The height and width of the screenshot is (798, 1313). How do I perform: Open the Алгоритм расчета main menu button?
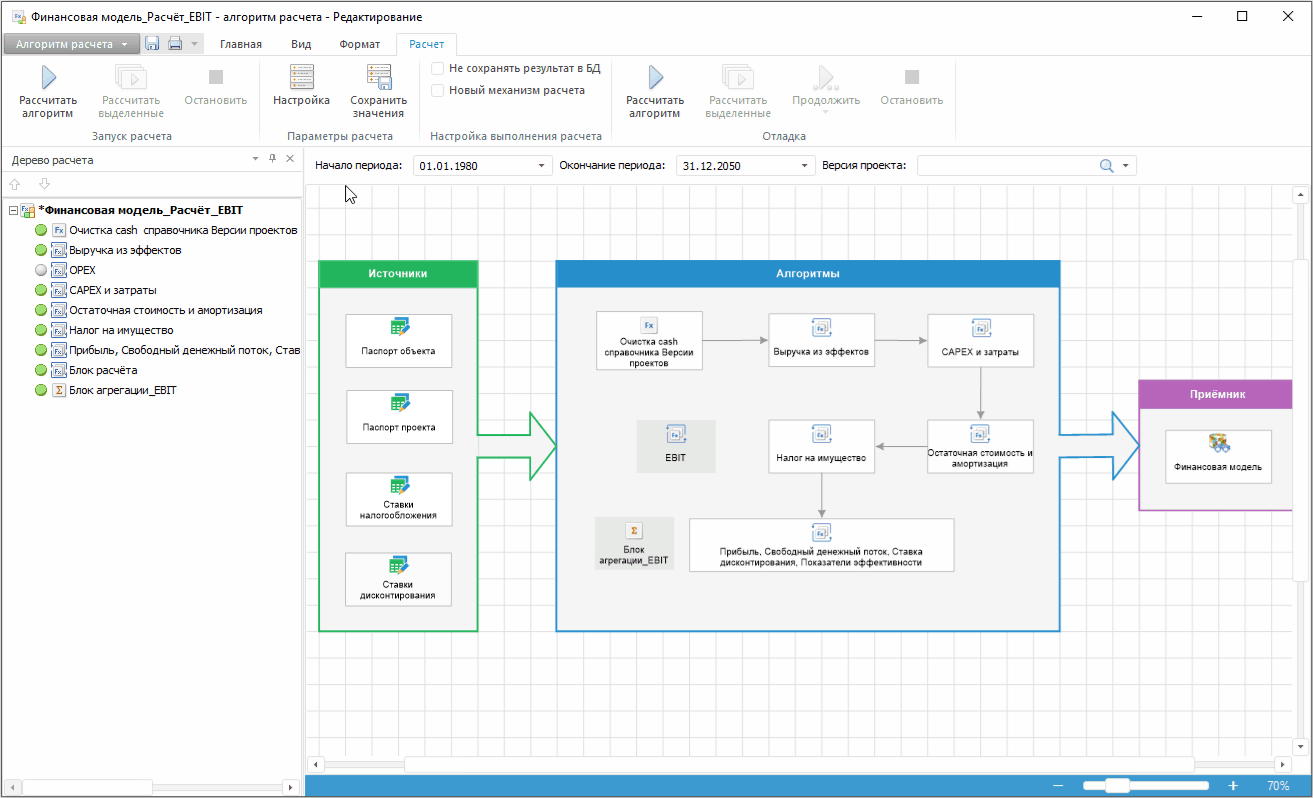point(71,44)
